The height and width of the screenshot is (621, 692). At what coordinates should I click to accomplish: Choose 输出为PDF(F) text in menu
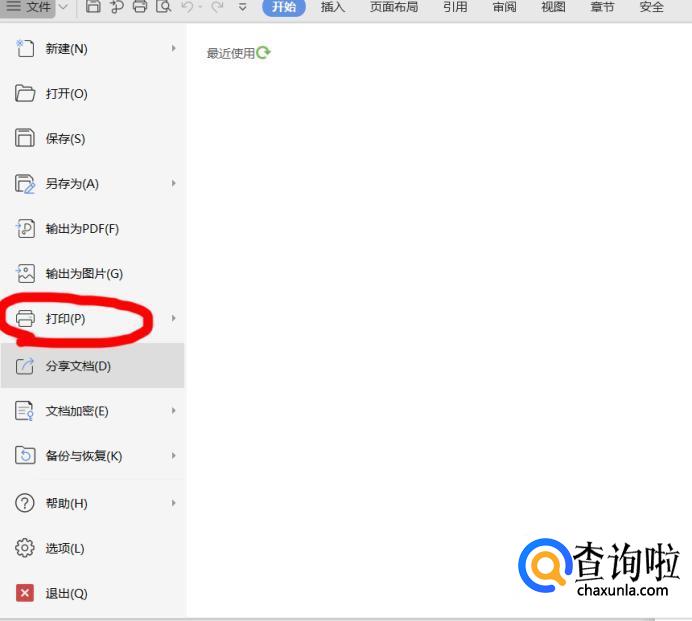82,229
